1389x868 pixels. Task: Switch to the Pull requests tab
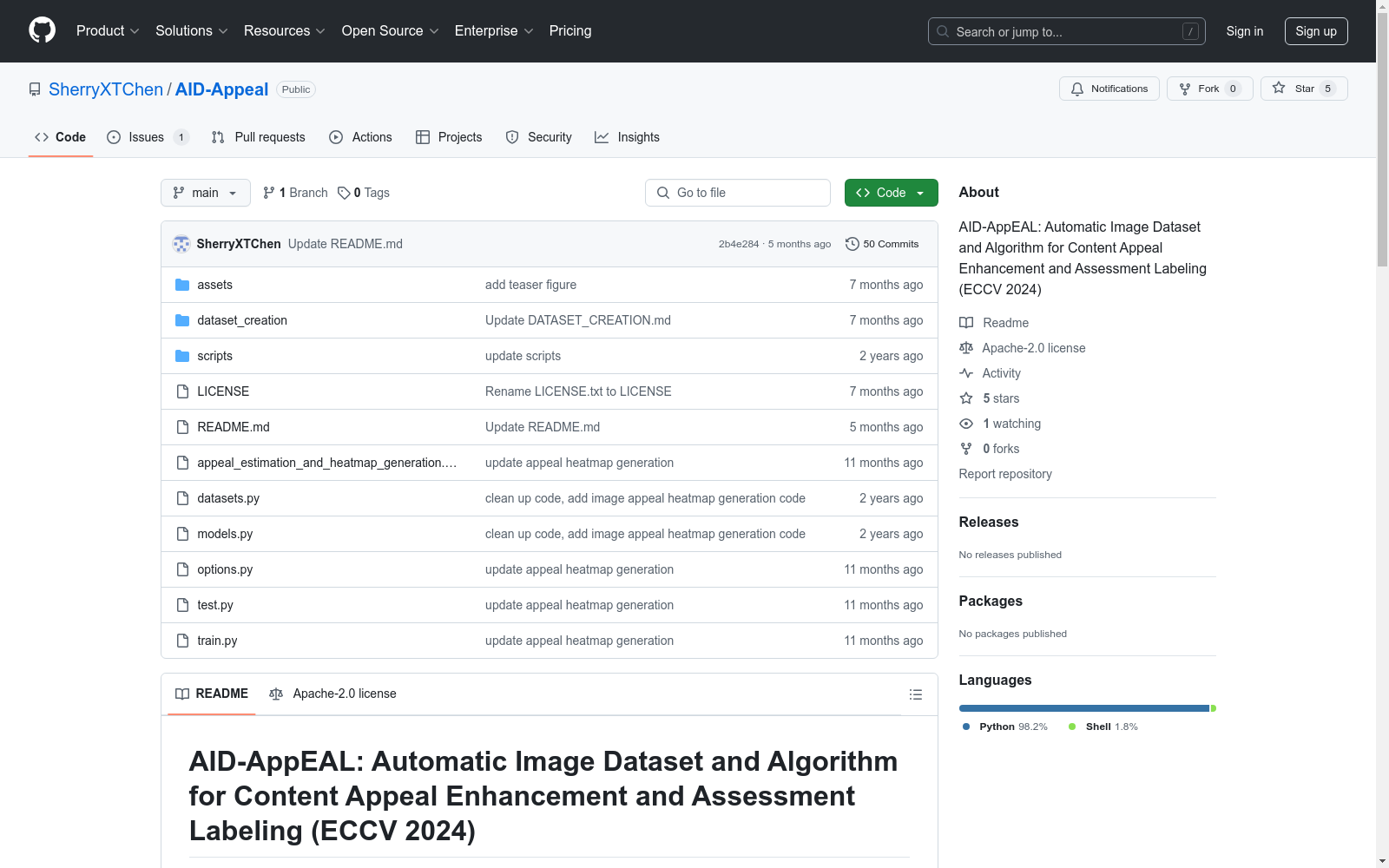point(258,137)
